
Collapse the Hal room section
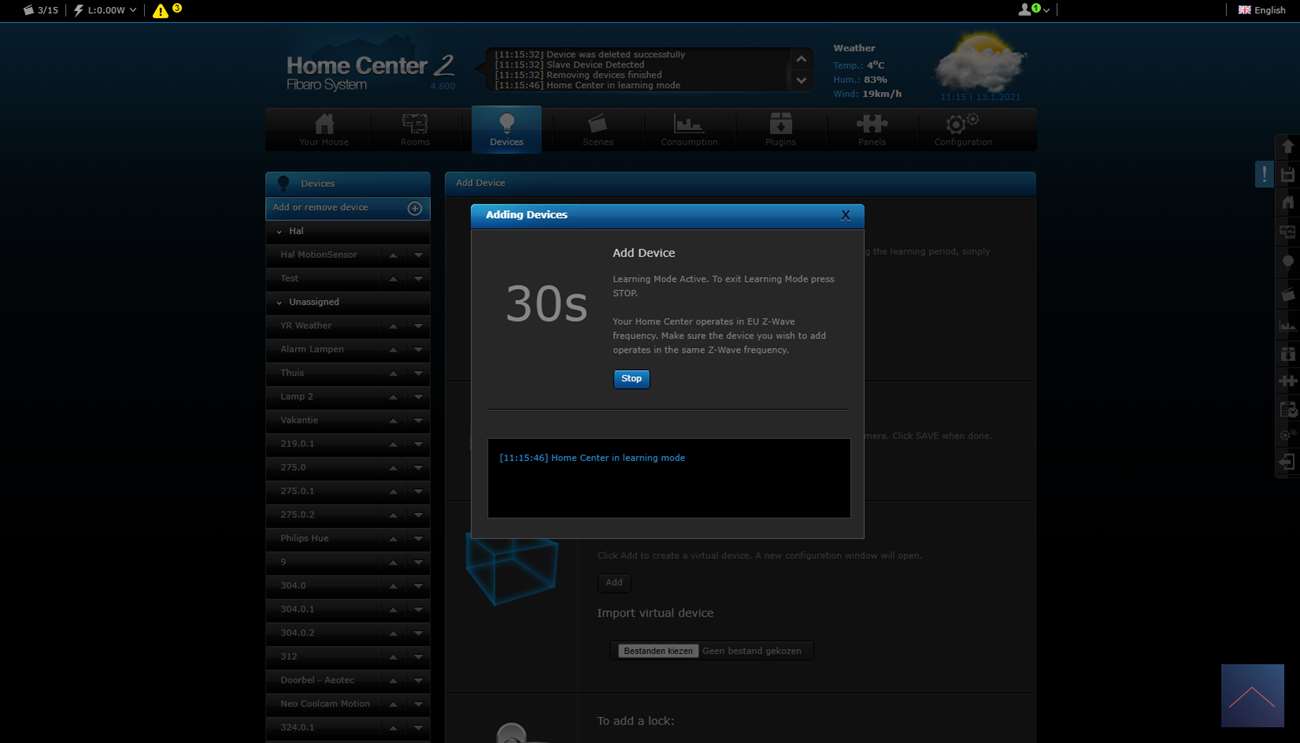279,232
